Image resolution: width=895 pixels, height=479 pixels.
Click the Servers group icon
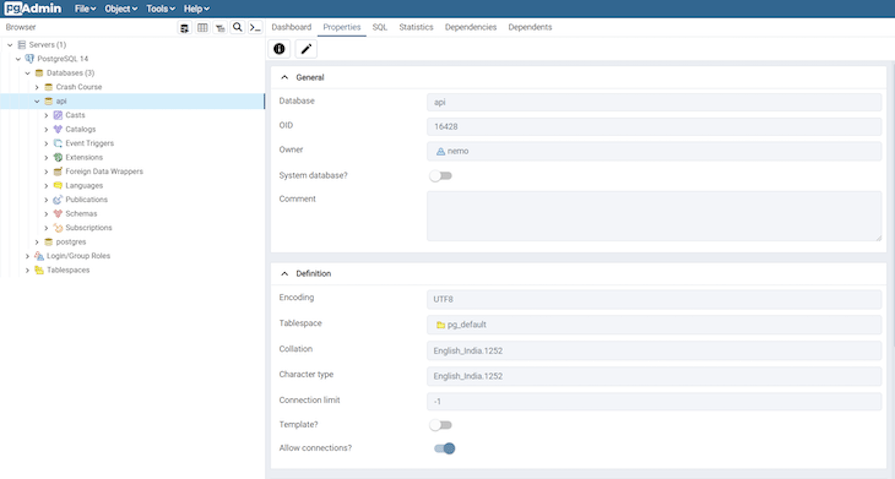click(22, 45)
